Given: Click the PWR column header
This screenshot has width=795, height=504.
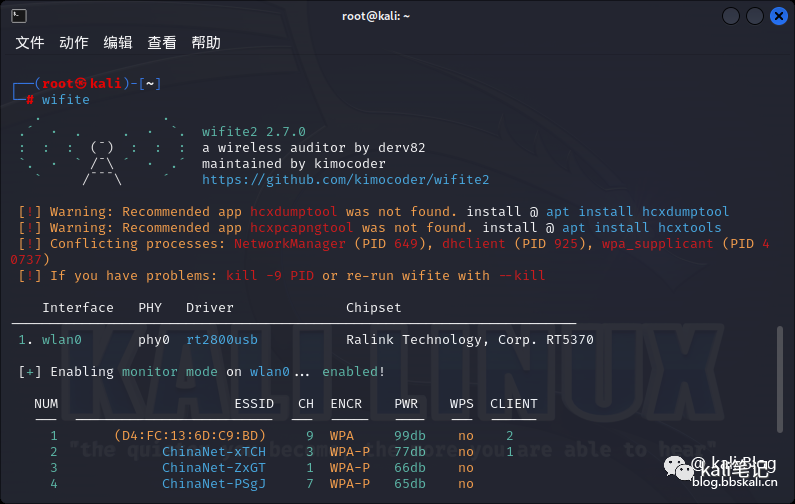Looking at the screenshot, I should click(406, 404).
